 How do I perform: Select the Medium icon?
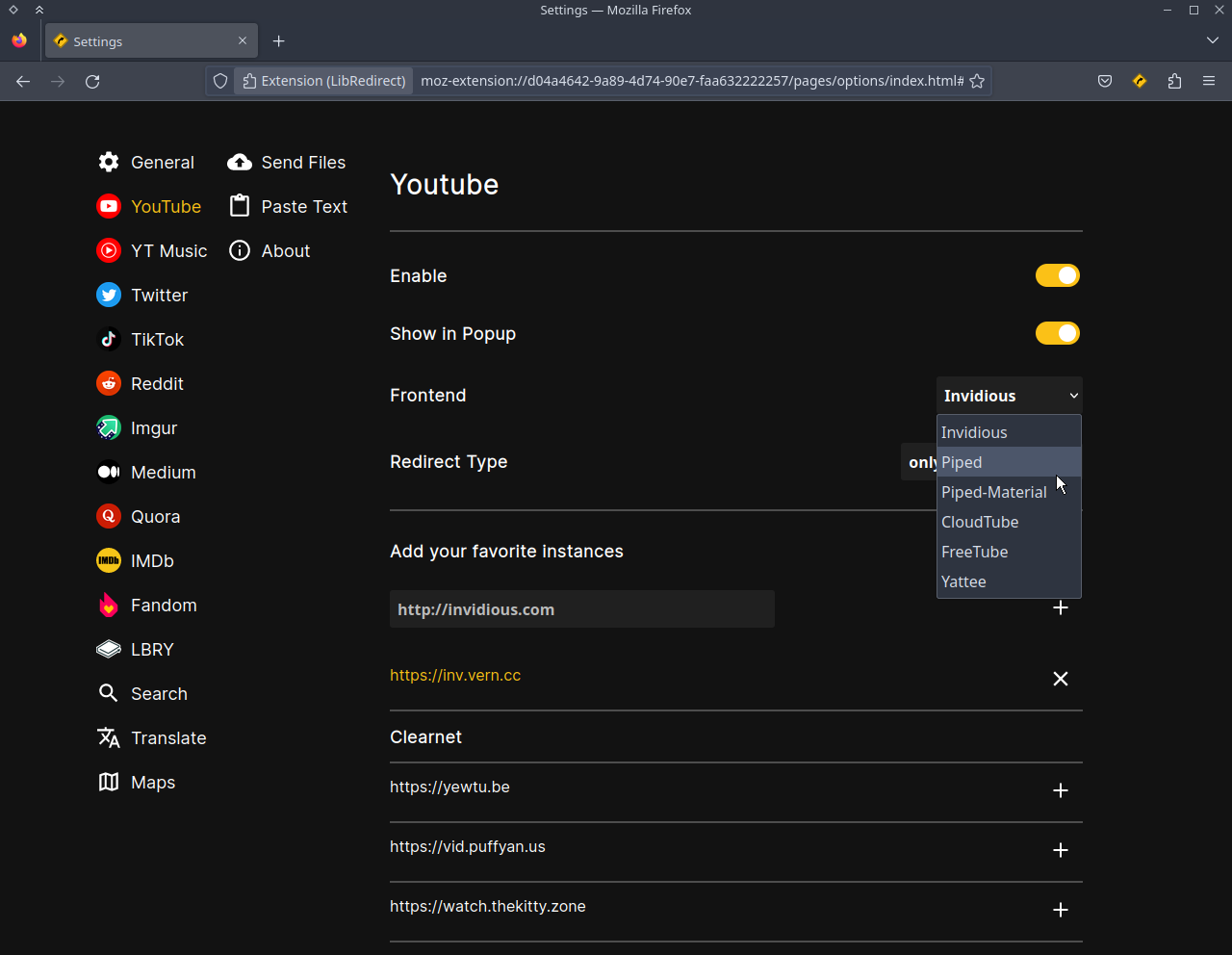tap(109, 472)
